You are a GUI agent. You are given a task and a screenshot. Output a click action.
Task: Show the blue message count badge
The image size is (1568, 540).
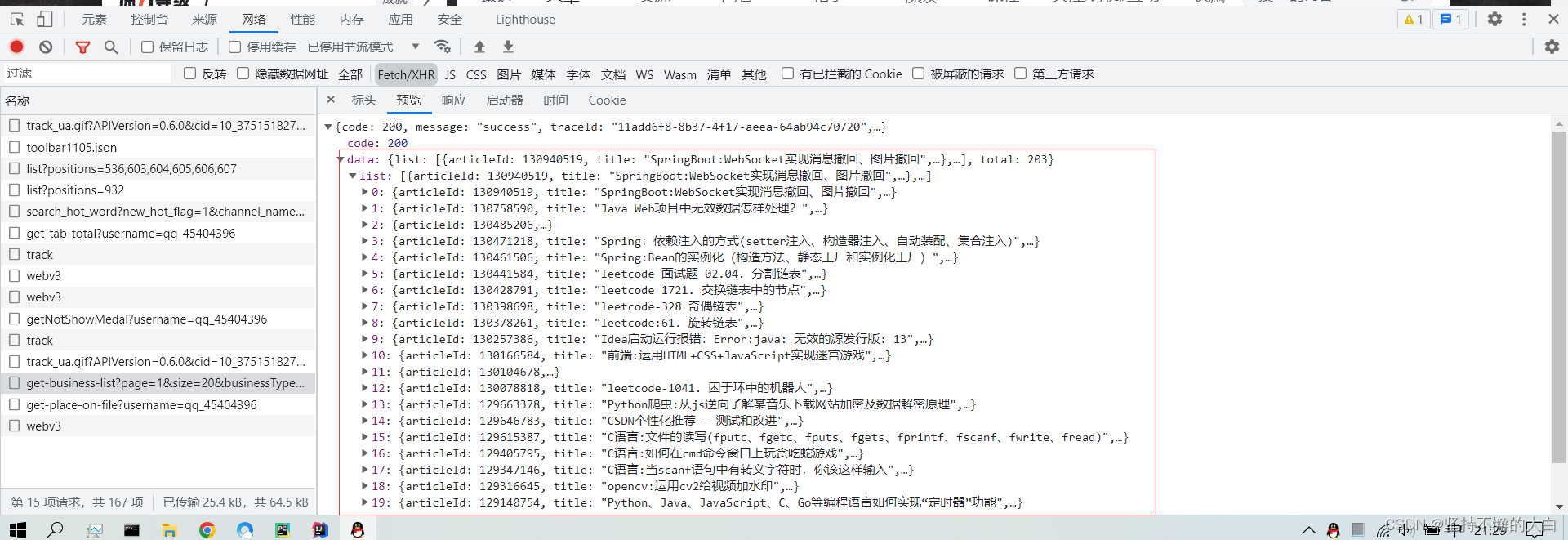point(1451,19)
